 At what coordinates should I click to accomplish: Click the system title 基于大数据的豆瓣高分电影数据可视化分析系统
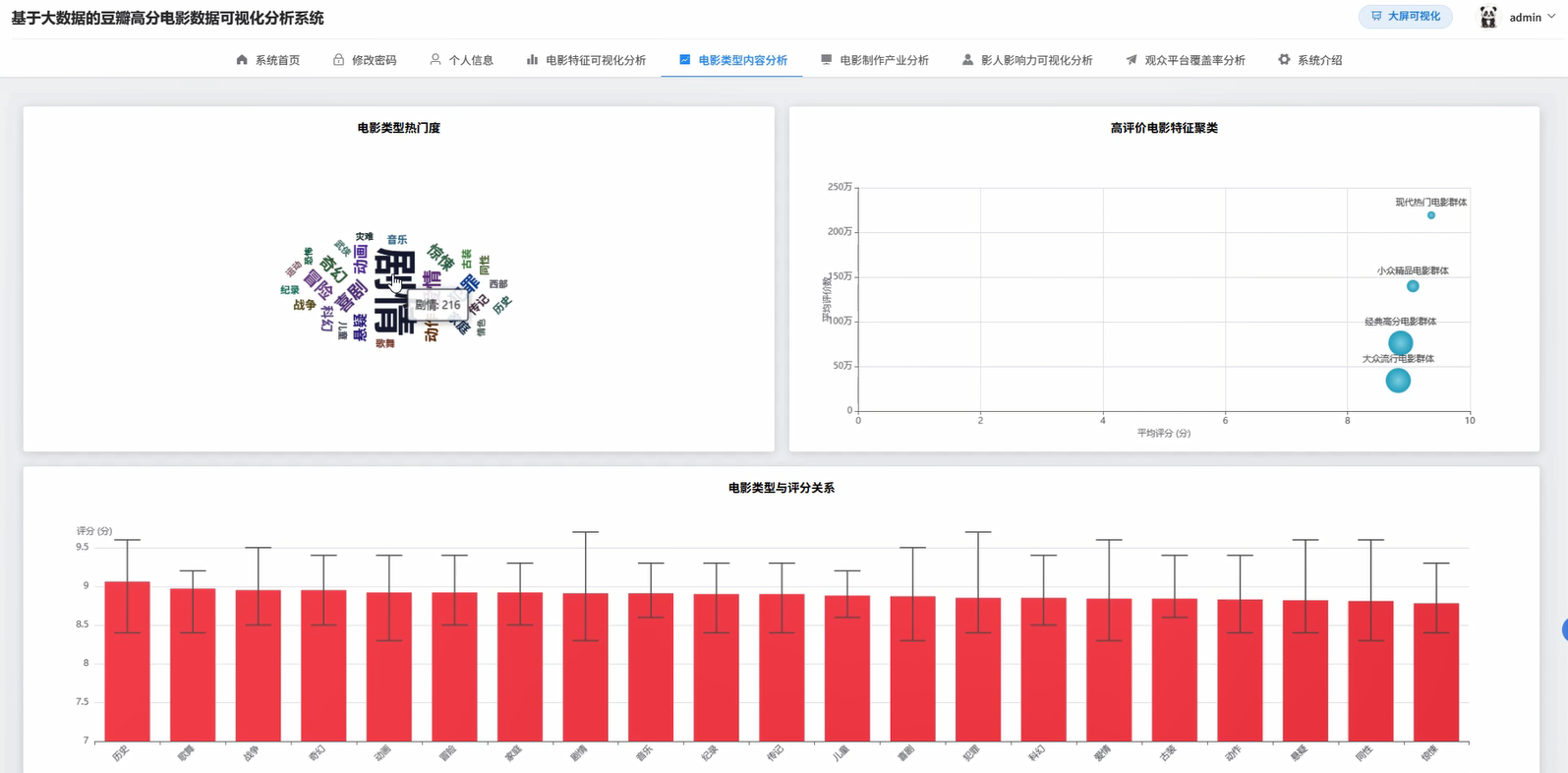click(167, 18)
